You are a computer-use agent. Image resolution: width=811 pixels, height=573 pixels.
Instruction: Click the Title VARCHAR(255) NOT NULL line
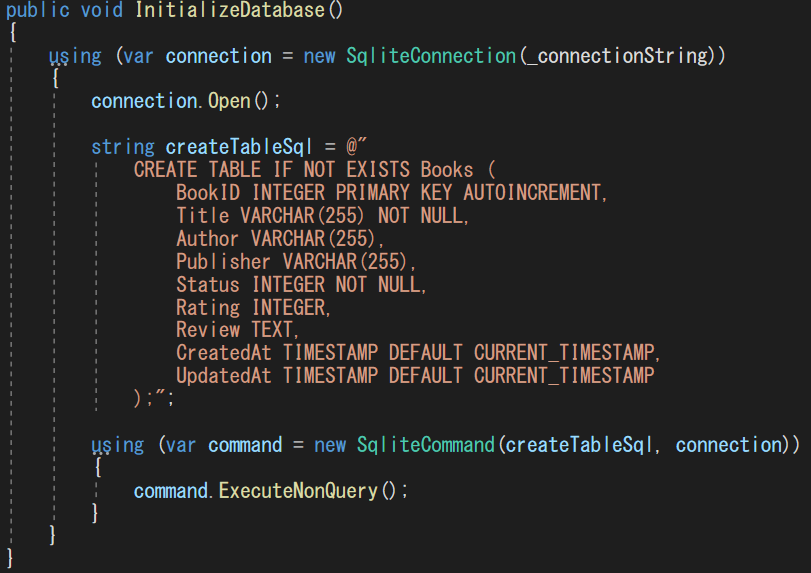click(x=322, y=215)
